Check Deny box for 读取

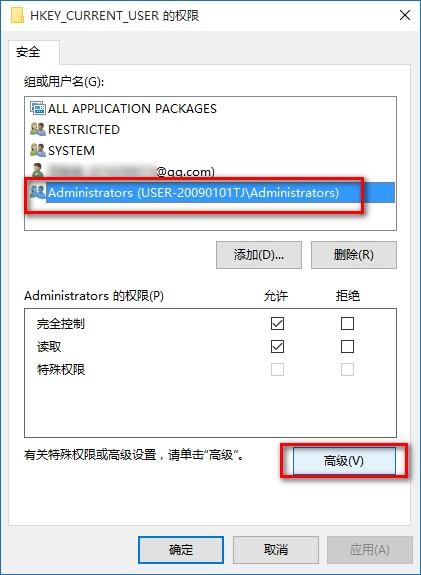click(347, 347)
